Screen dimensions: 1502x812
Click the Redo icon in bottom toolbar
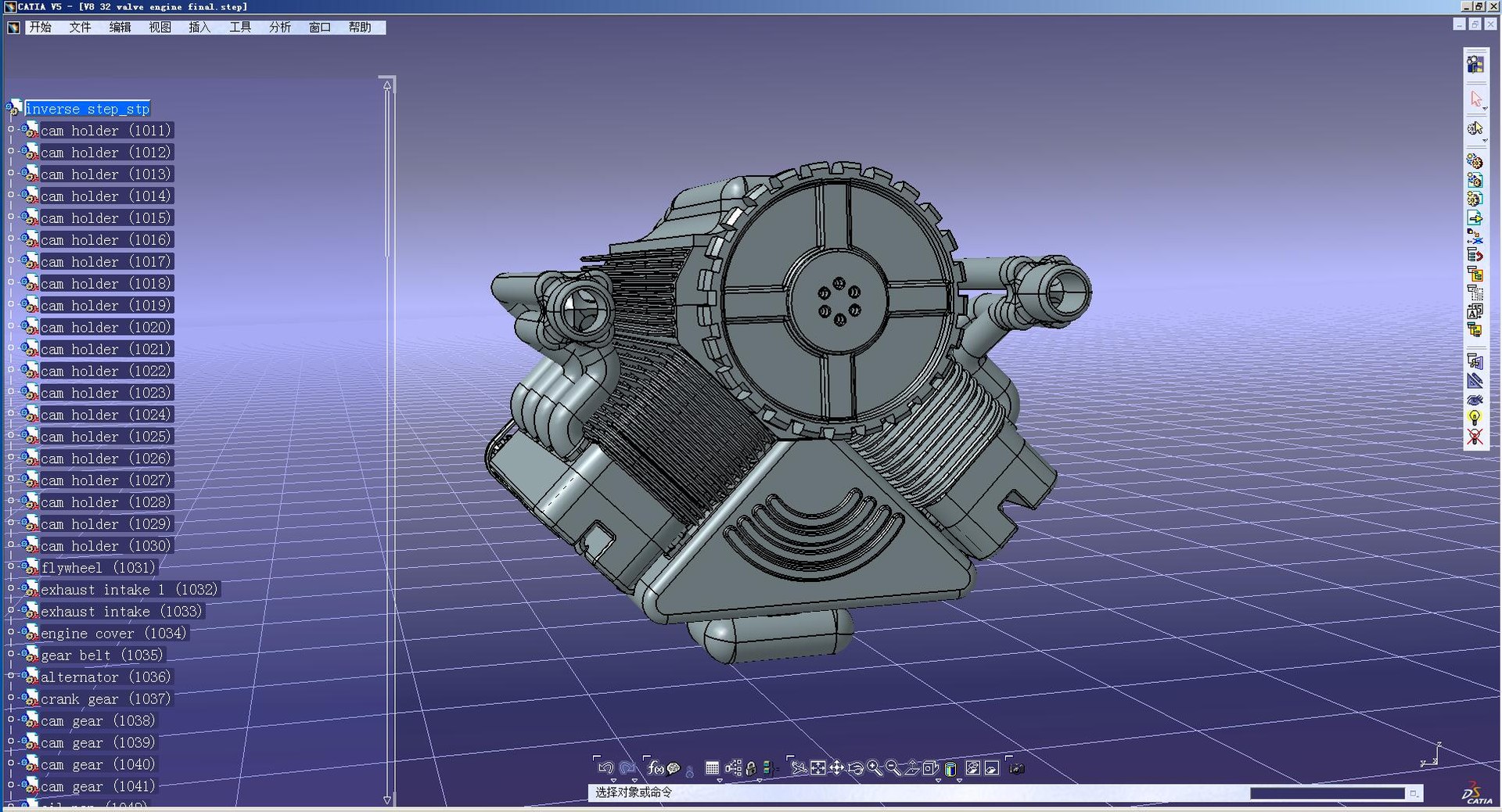[x=627, y=768]
